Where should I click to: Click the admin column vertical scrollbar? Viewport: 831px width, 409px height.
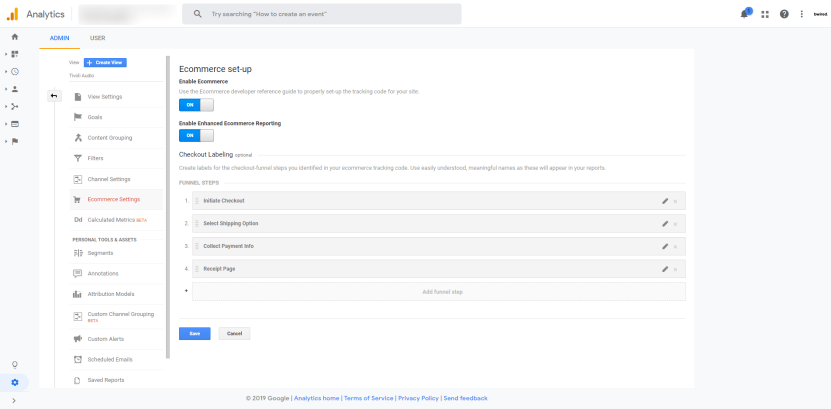(x=168, y=207)
